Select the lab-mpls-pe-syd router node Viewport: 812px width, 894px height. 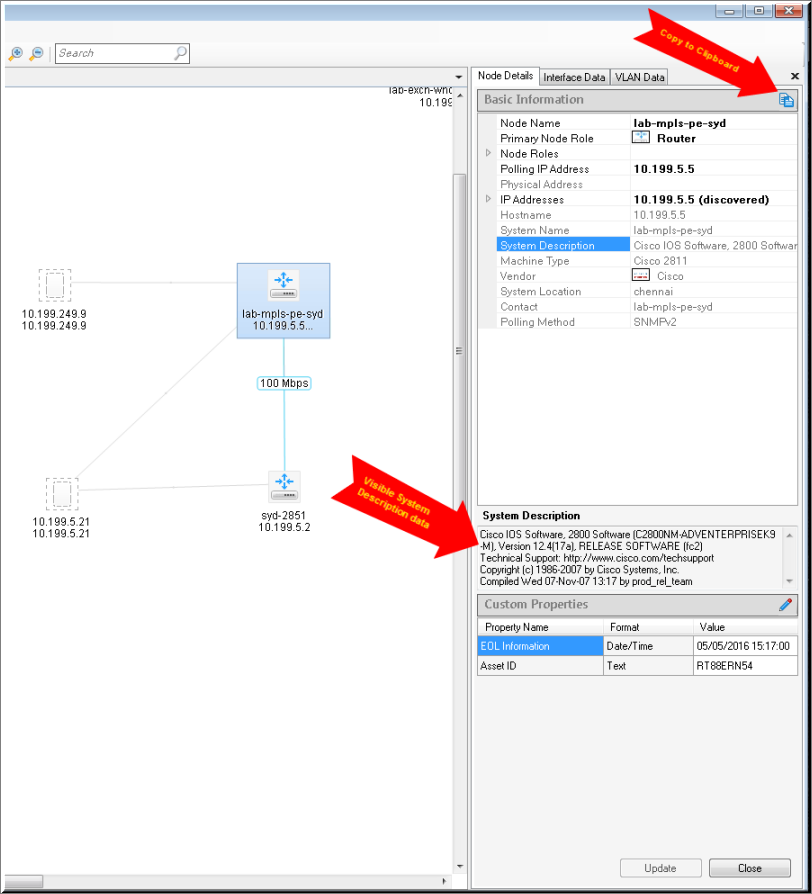(x=283, y=300)
